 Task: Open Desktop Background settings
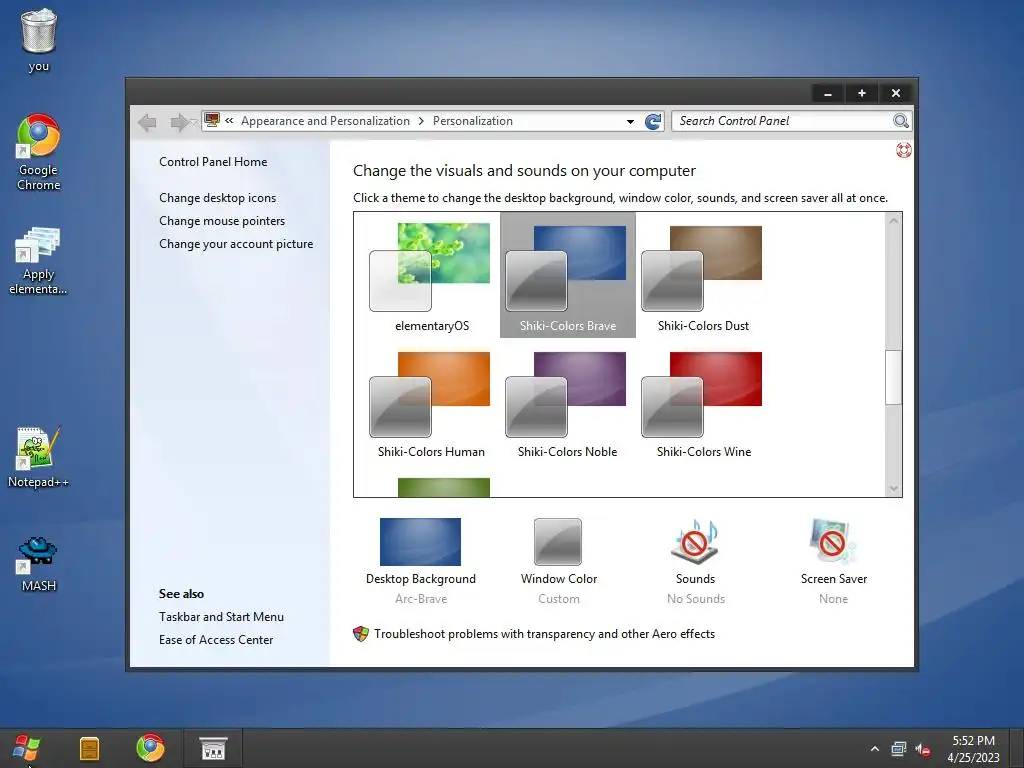point(421,561)
